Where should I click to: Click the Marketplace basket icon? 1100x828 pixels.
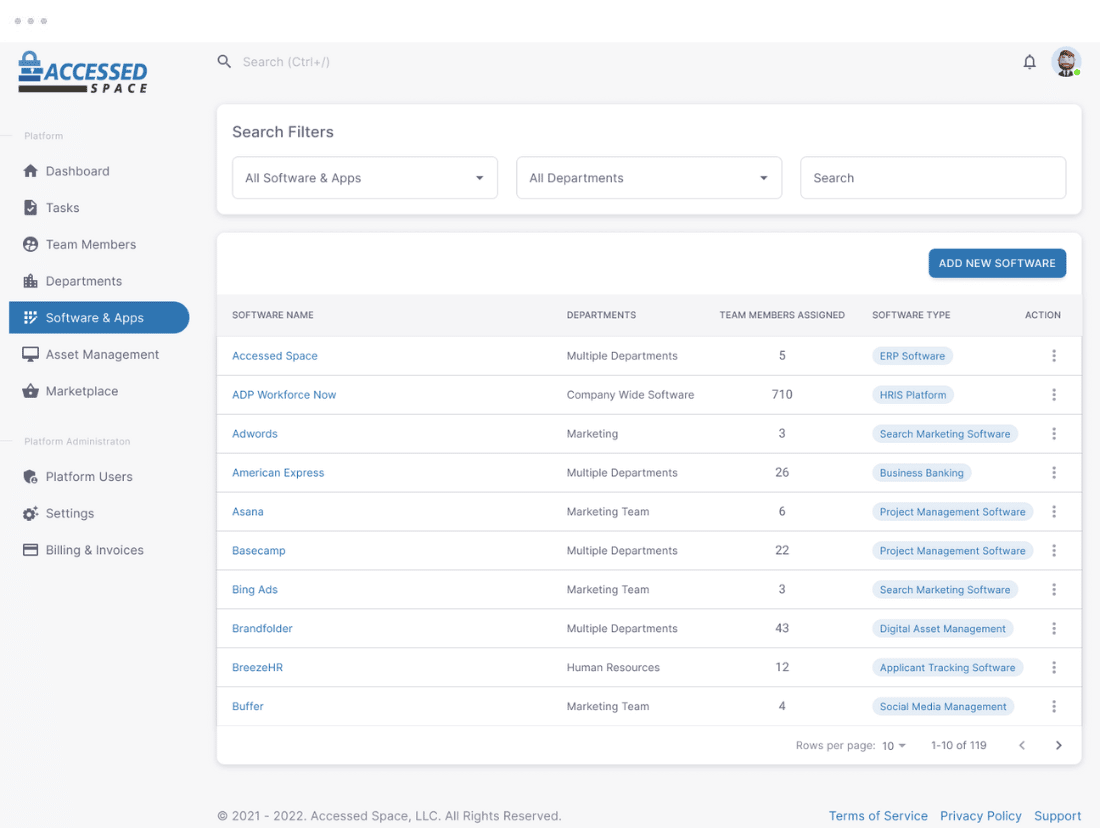(x=30, y=391)
